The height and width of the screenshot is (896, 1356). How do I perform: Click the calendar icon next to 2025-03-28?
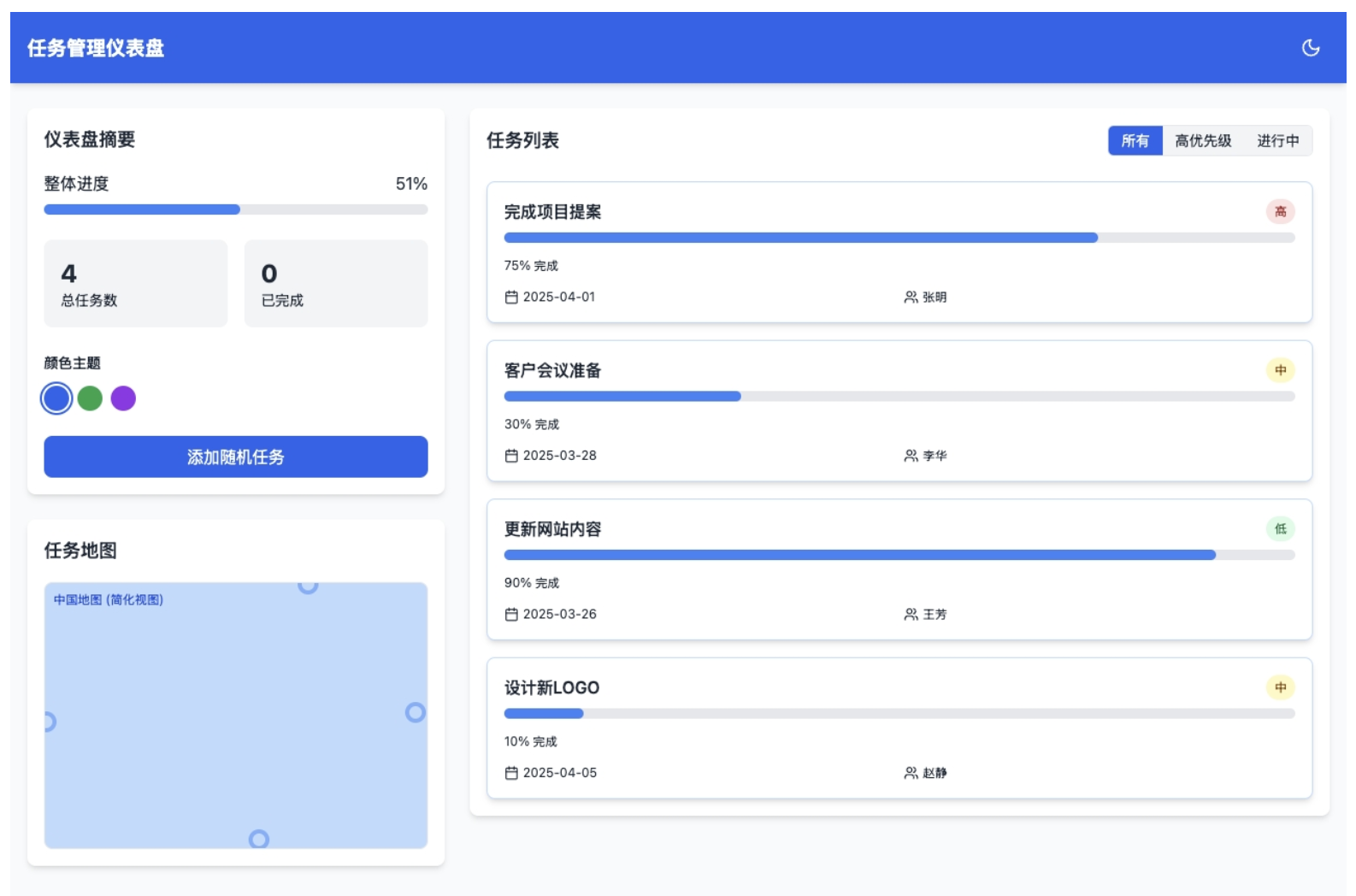point(511,456)
